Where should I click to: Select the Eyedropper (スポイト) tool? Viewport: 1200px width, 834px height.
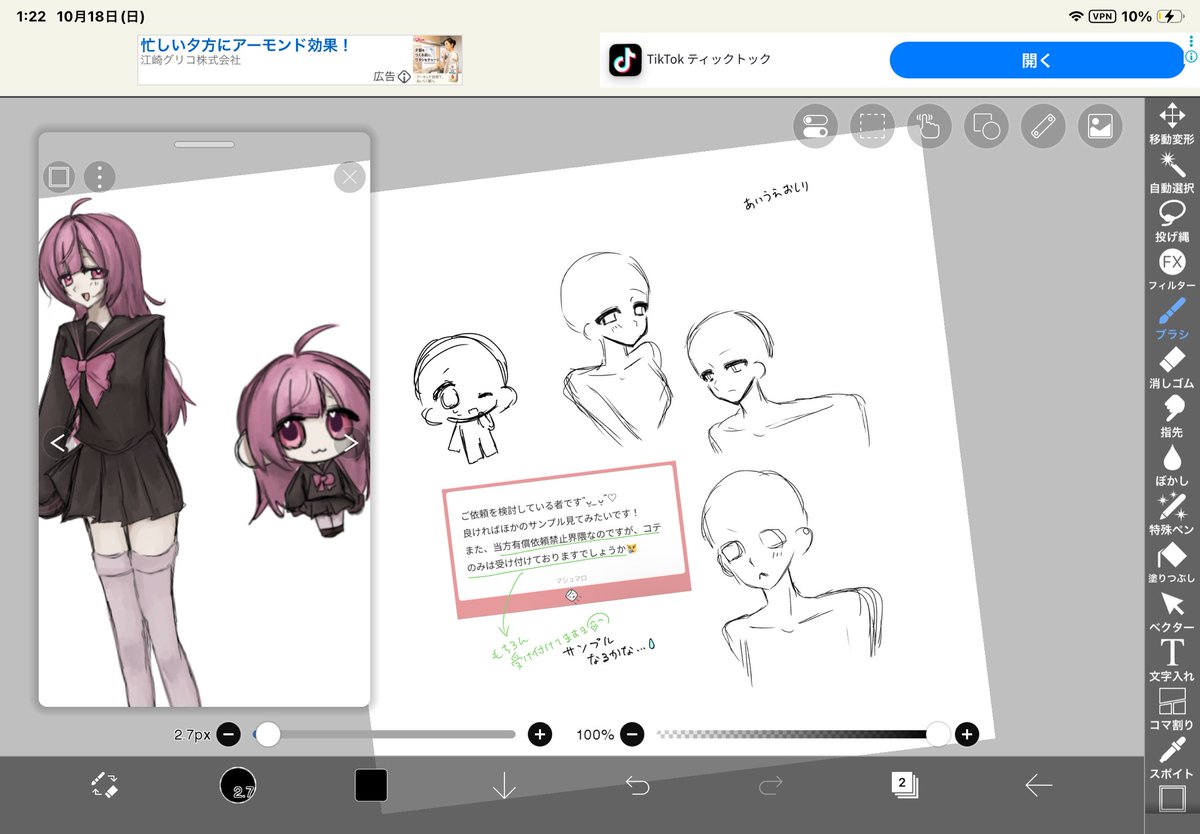[1171, 758]
